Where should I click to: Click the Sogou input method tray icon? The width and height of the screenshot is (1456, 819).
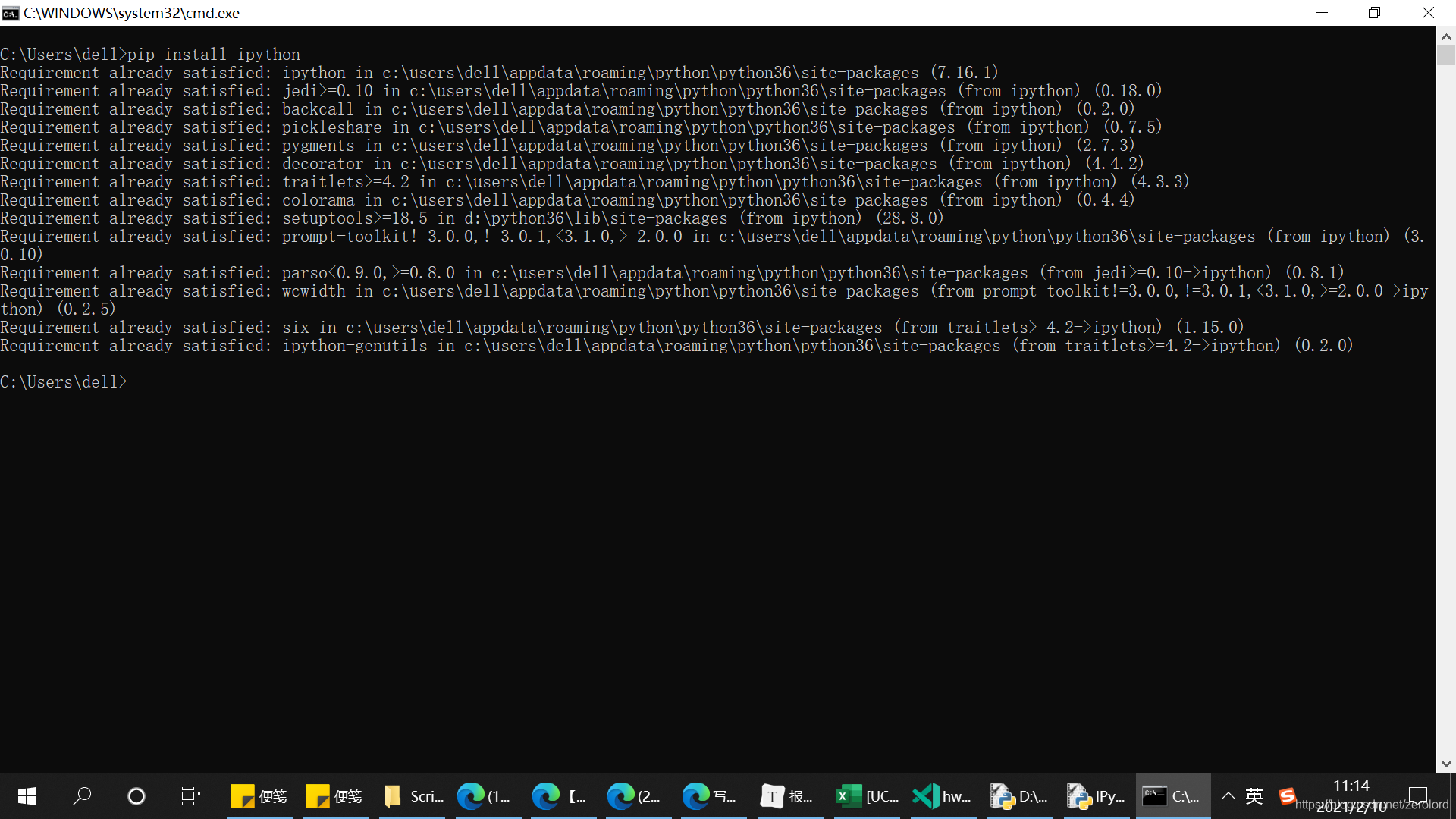(1287, 796)
